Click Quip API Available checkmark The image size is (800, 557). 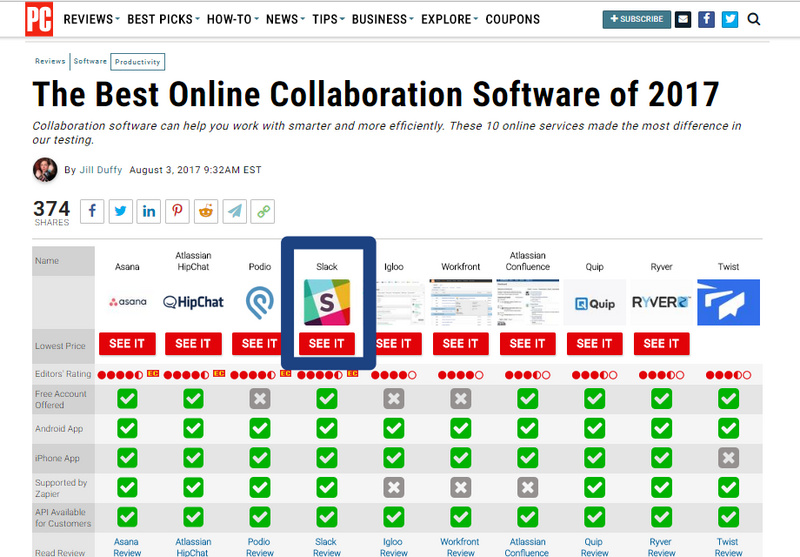coord(594,517)
